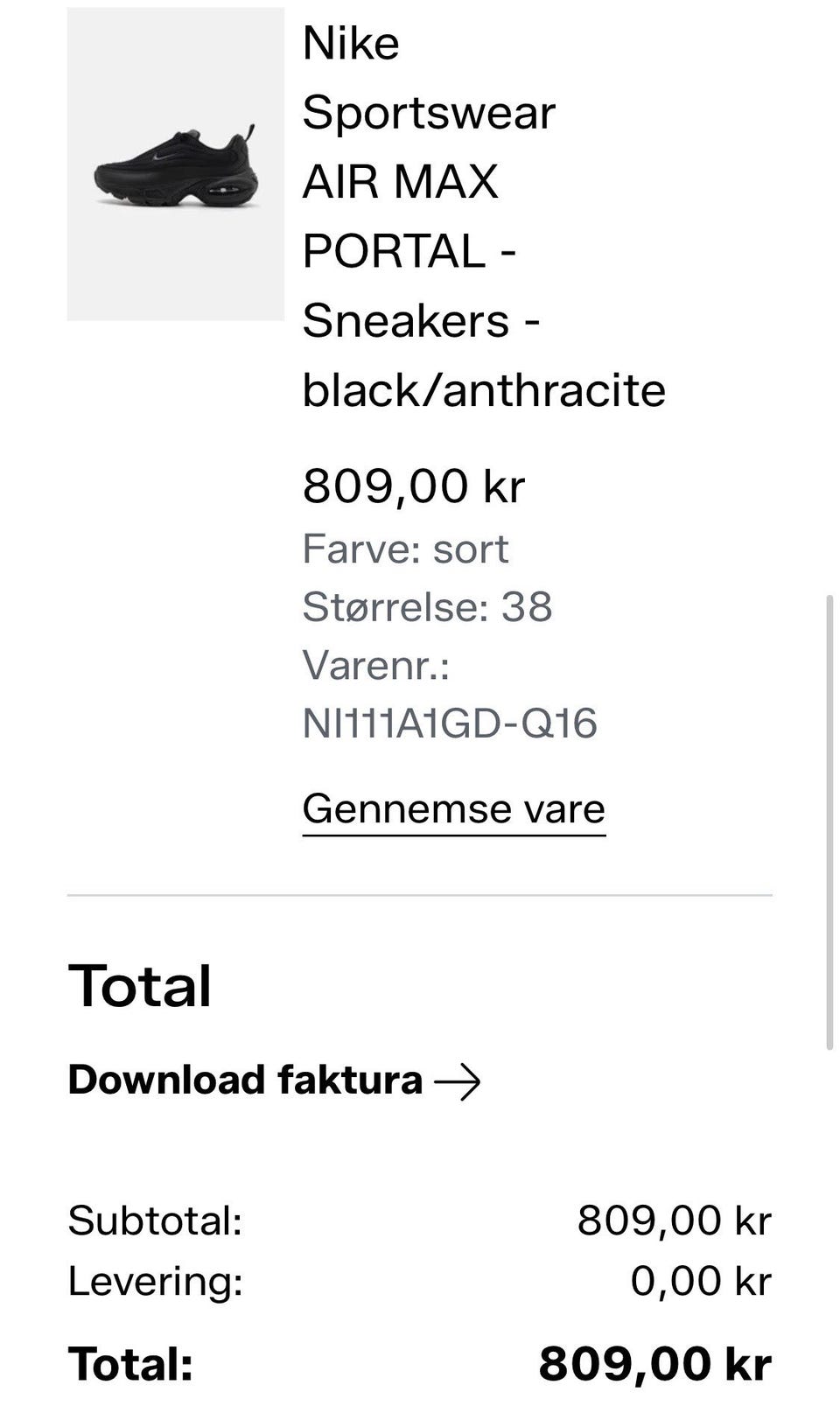Click the delivery cost 0,00 kr
840x1413 pixels.
(x=700, y=1282)
